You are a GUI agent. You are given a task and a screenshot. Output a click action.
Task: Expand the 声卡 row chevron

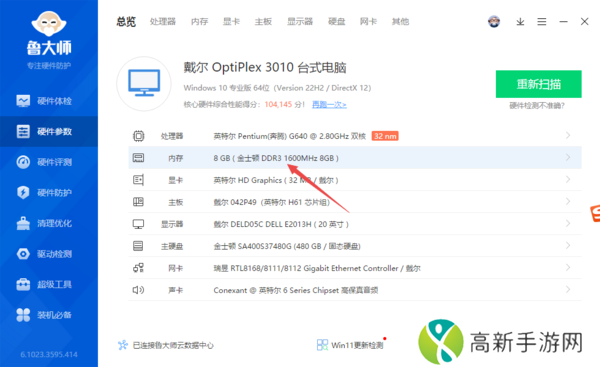pos(568,290)
